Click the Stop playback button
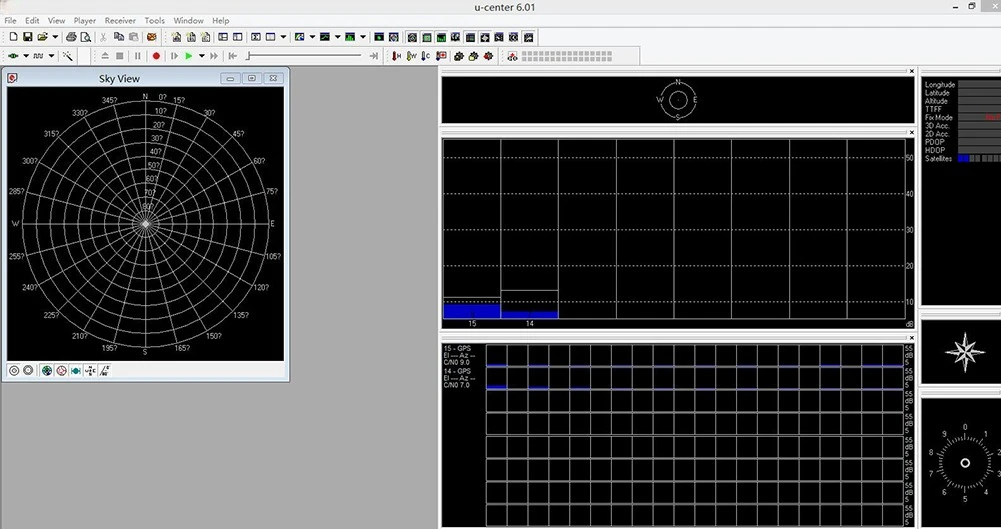1001x529 pixels. pyautogui.click(x=120, y=56)
